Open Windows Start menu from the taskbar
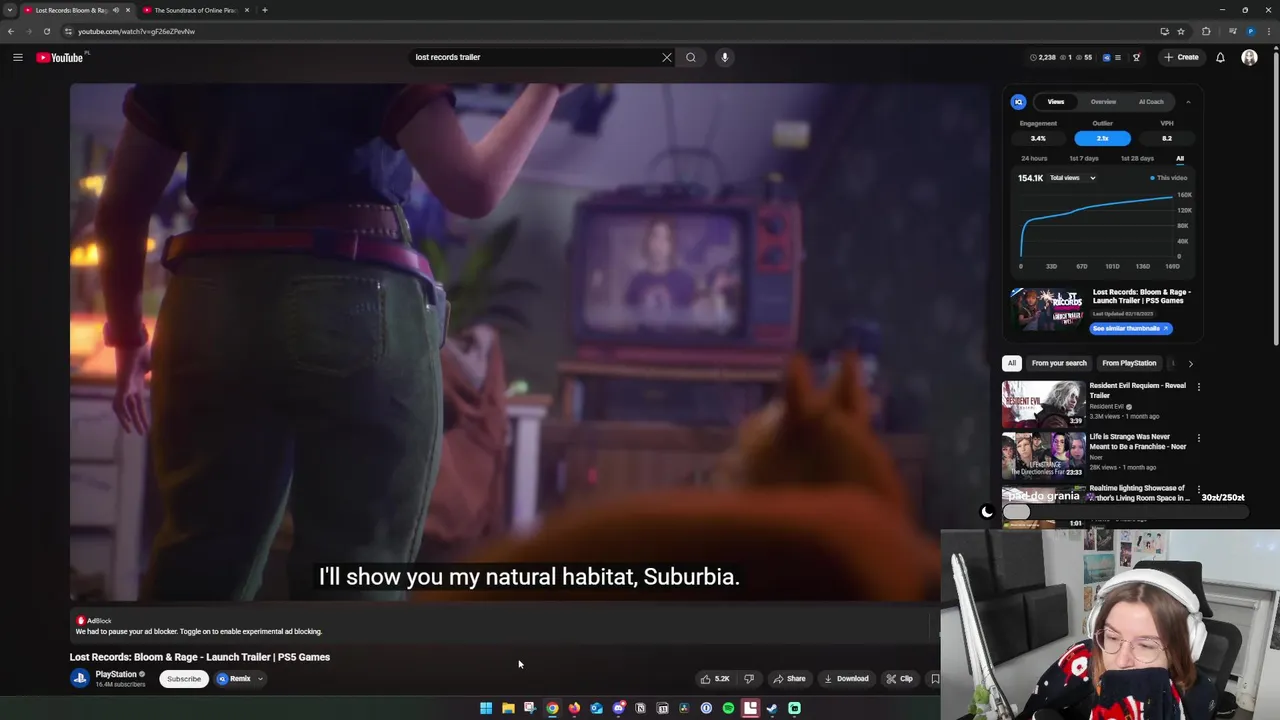The height and width of the screenshot is (720, 1280). (486, 708)
